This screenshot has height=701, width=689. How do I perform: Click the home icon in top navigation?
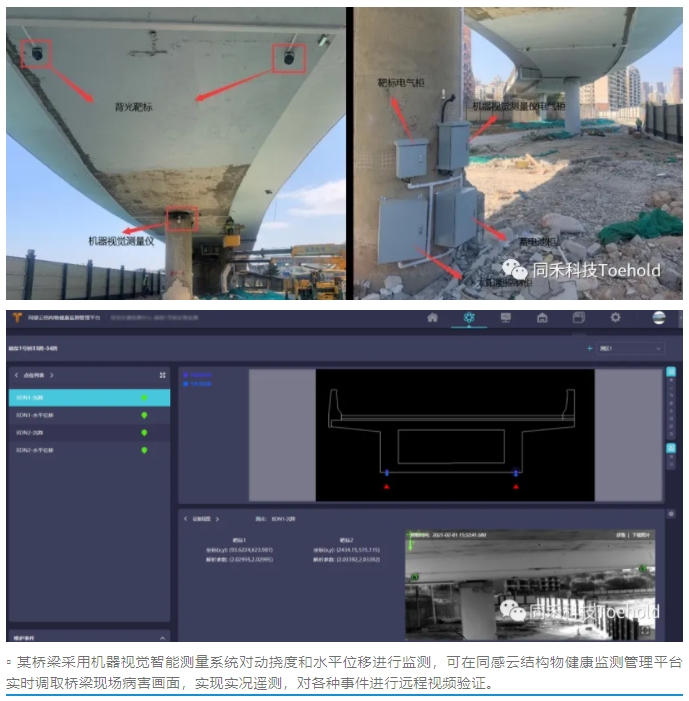(x=432, y=318)
